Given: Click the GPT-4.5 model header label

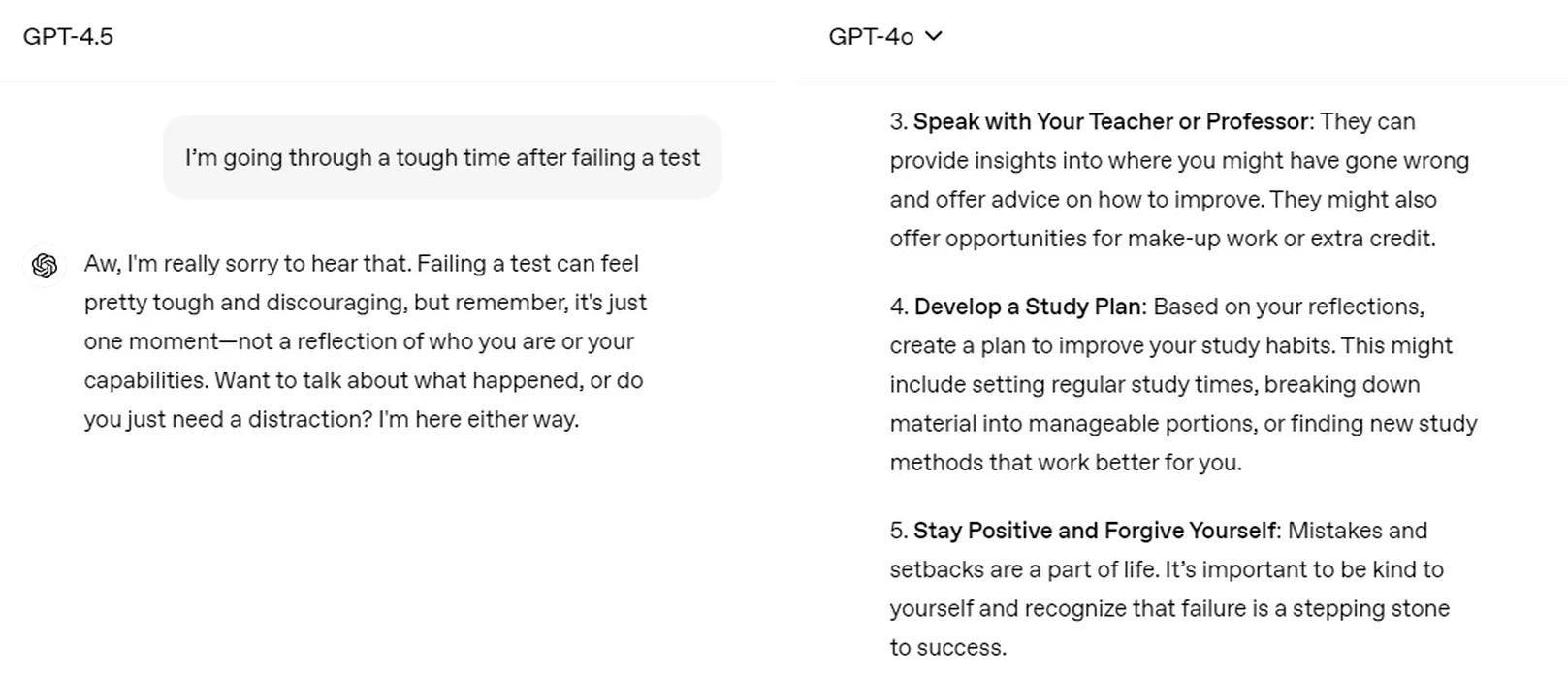Looking at the screenshot, I should (x=68, y=37).
